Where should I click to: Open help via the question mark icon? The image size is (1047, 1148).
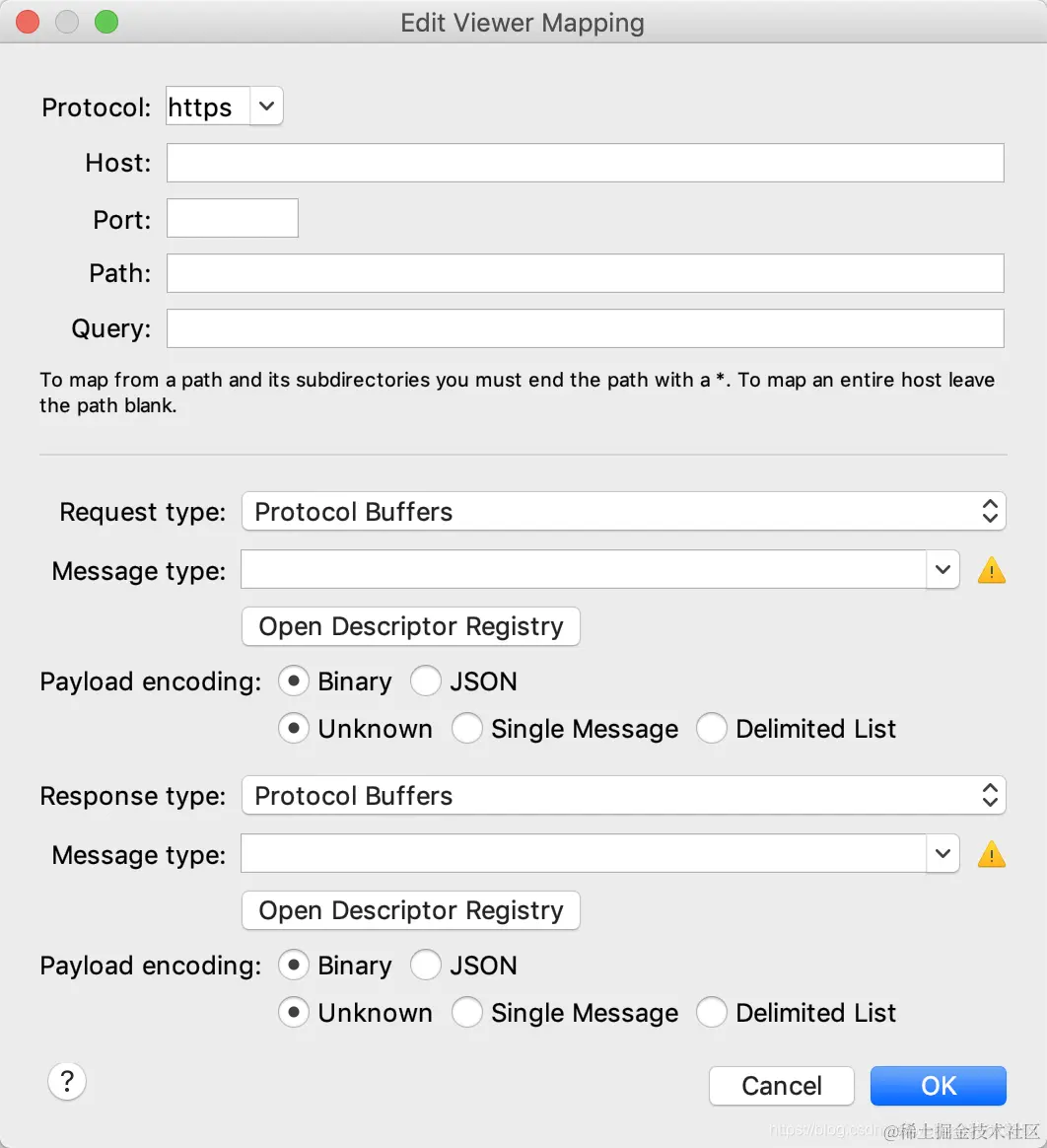coord(67,1081)
